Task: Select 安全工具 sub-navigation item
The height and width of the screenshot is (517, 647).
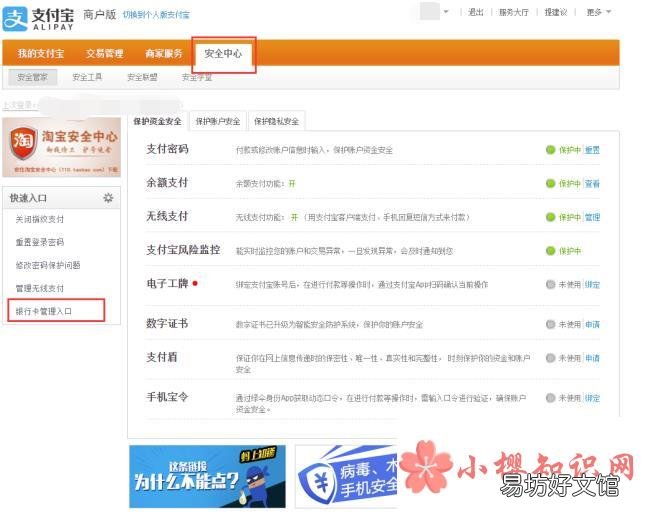Action: pos(87,77)
